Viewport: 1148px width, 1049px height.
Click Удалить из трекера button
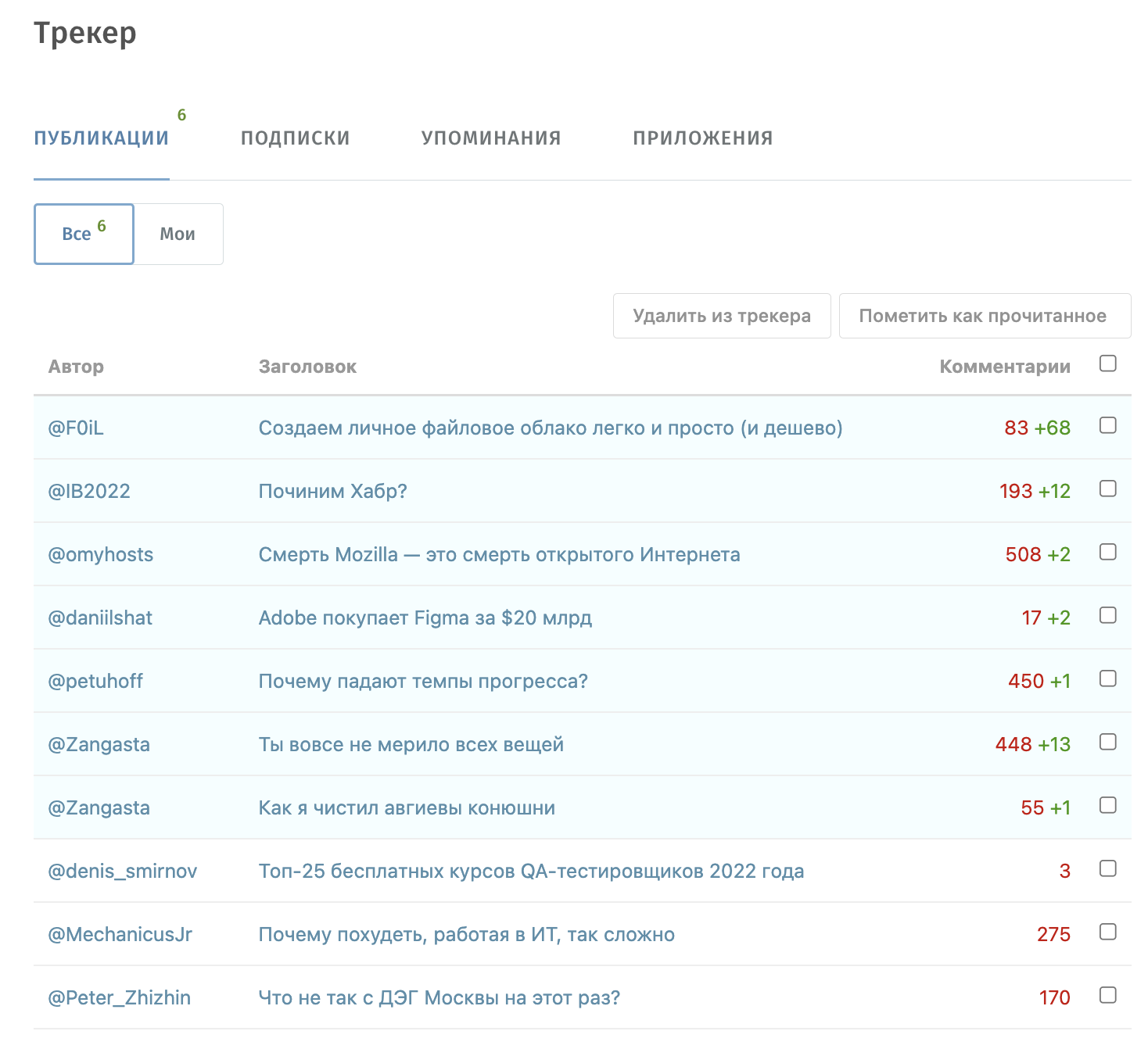pyautogui.click(x=722, y=316)
